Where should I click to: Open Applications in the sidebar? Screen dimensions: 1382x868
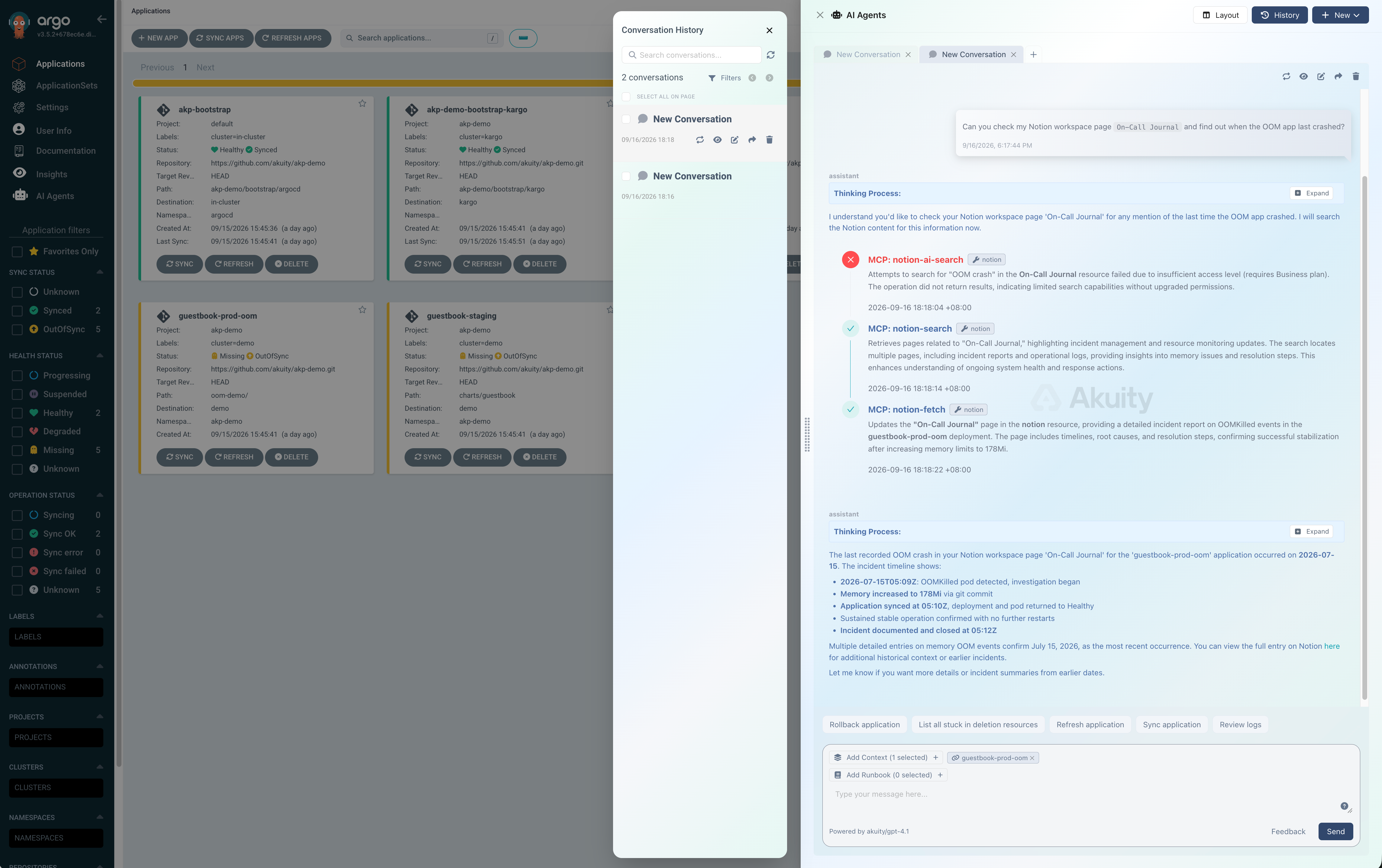pos(60,64)
